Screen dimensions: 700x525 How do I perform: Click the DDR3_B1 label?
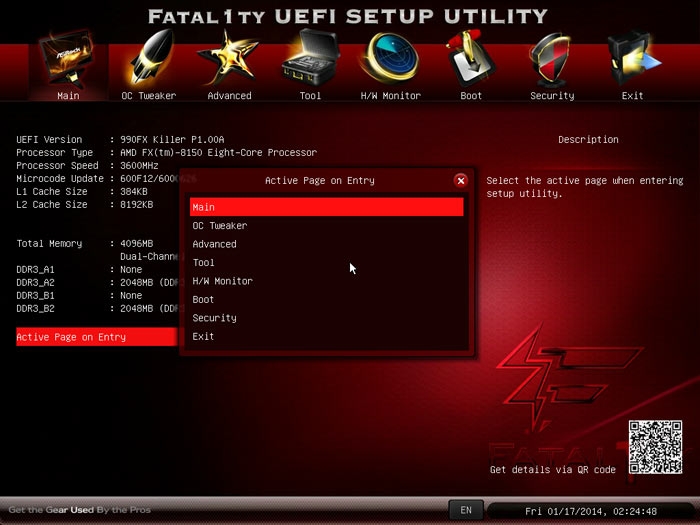coord(35,296)
